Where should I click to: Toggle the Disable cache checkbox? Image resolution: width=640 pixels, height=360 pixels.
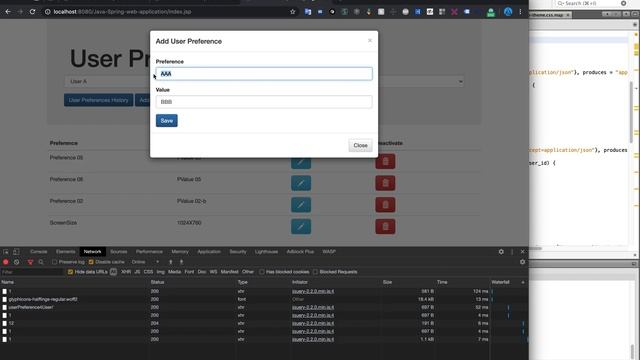point(91,262)
